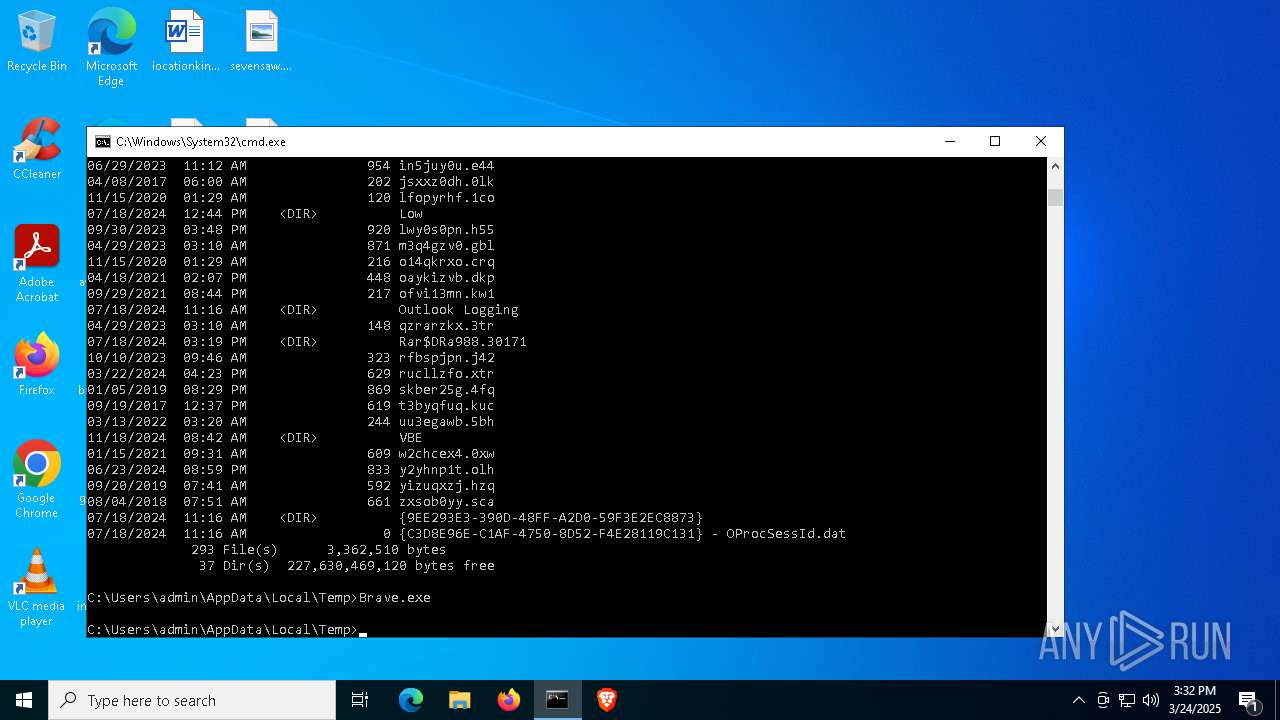Click the cmd vertical scrollbar thumb
Image resolution: width=1280 pixels, height=720 pixels.
coord(1055,197)
